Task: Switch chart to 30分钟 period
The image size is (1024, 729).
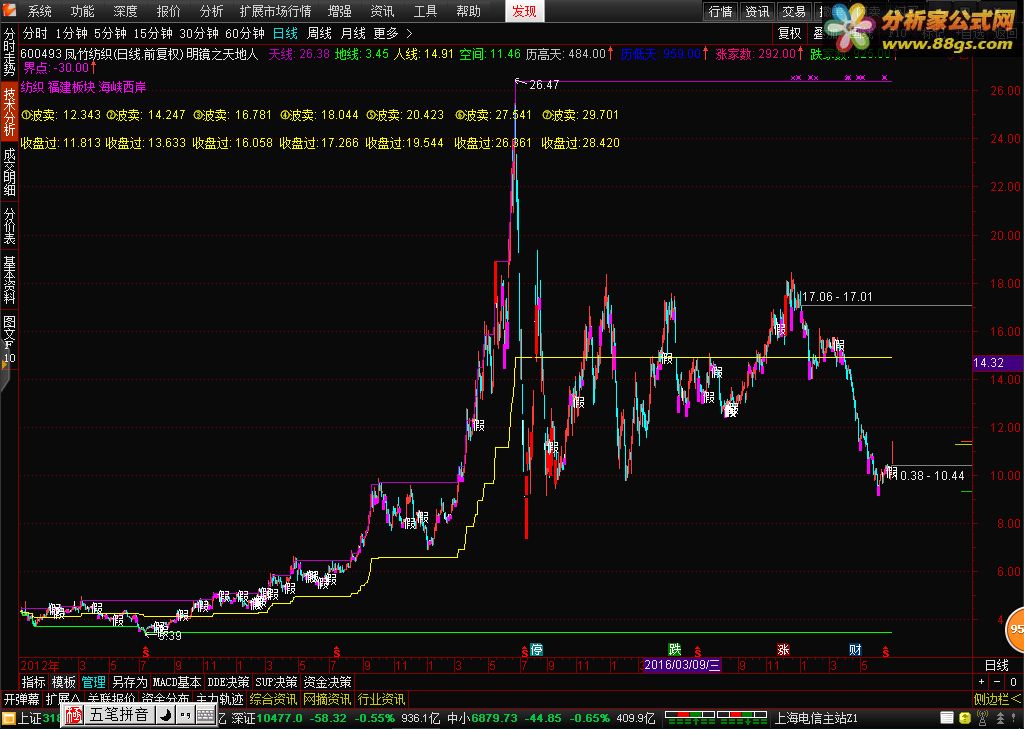Action: click(199, 33)
